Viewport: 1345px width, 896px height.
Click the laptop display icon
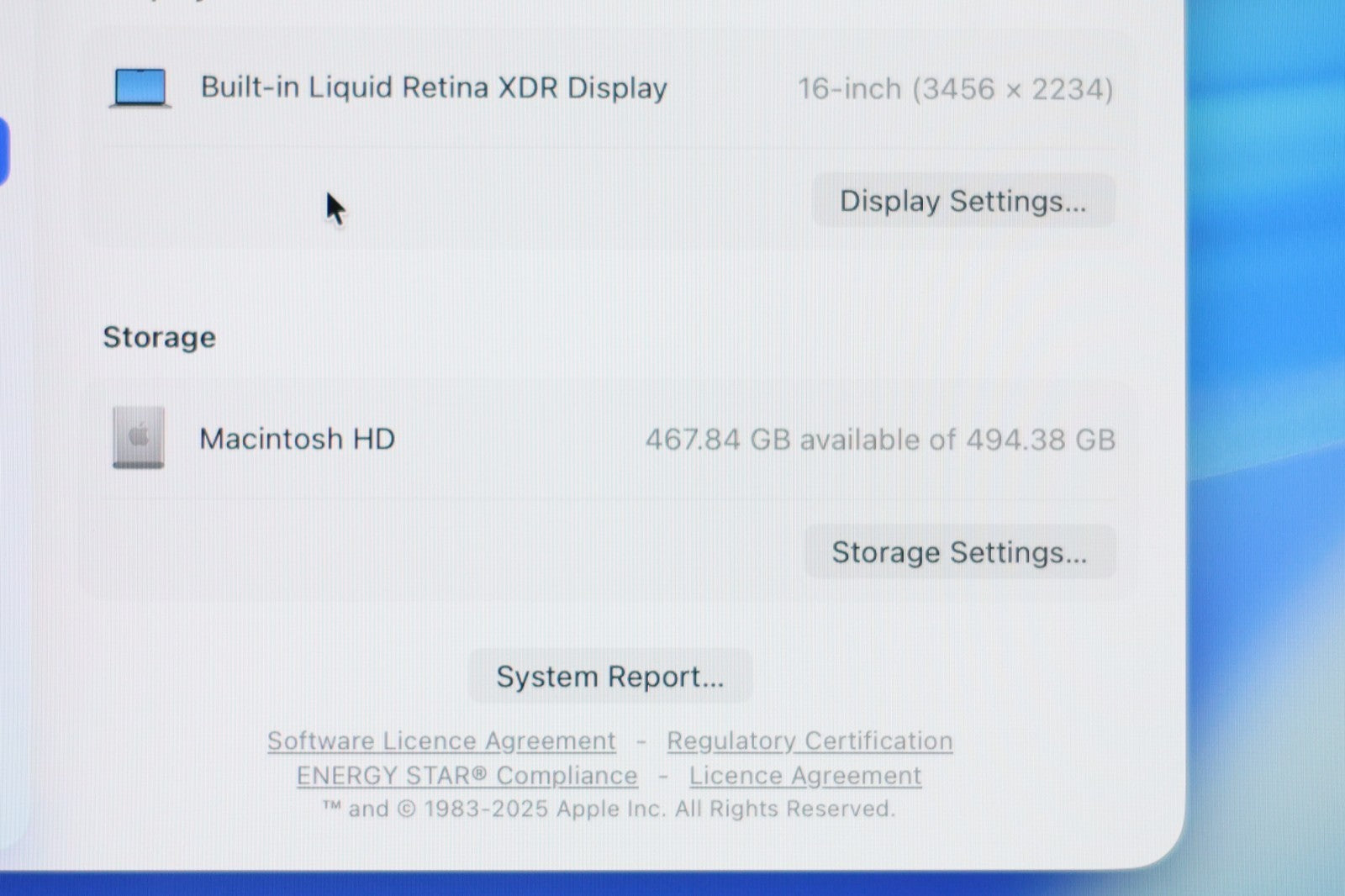point(140,88)
